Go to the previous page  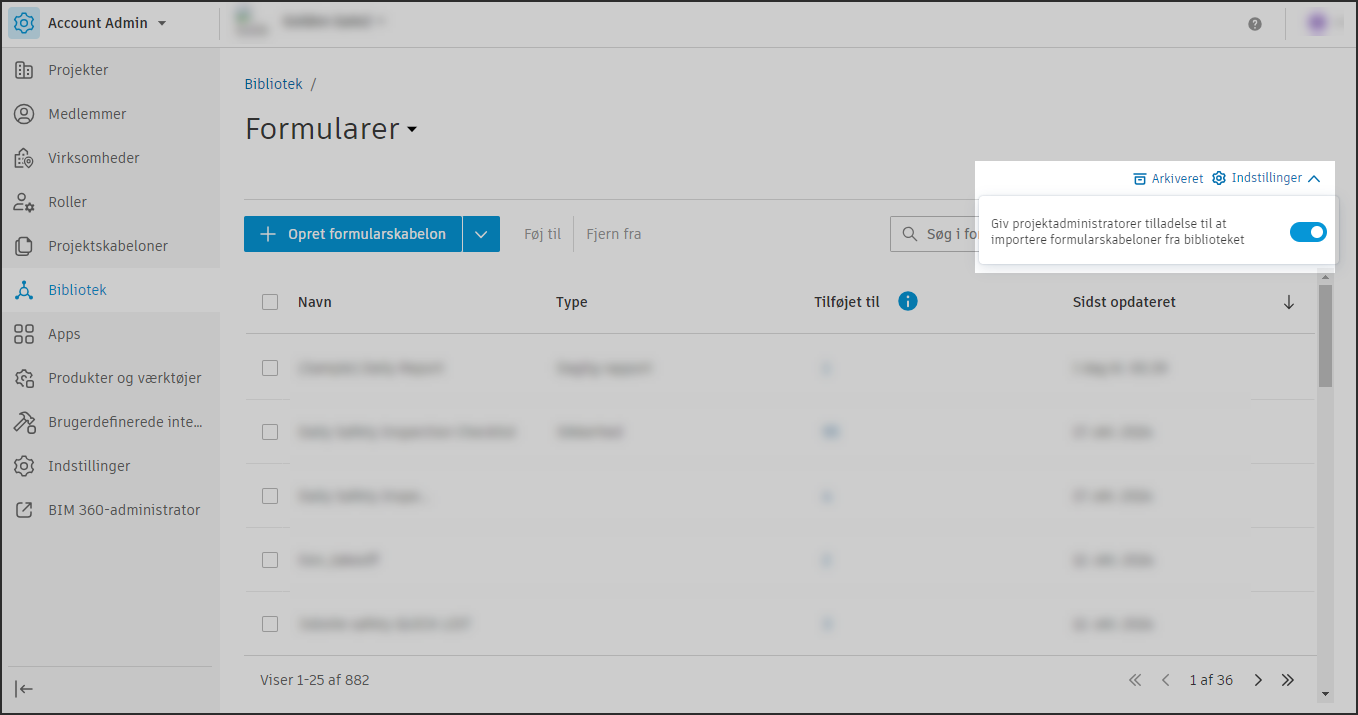click(x=1165, y=680)
